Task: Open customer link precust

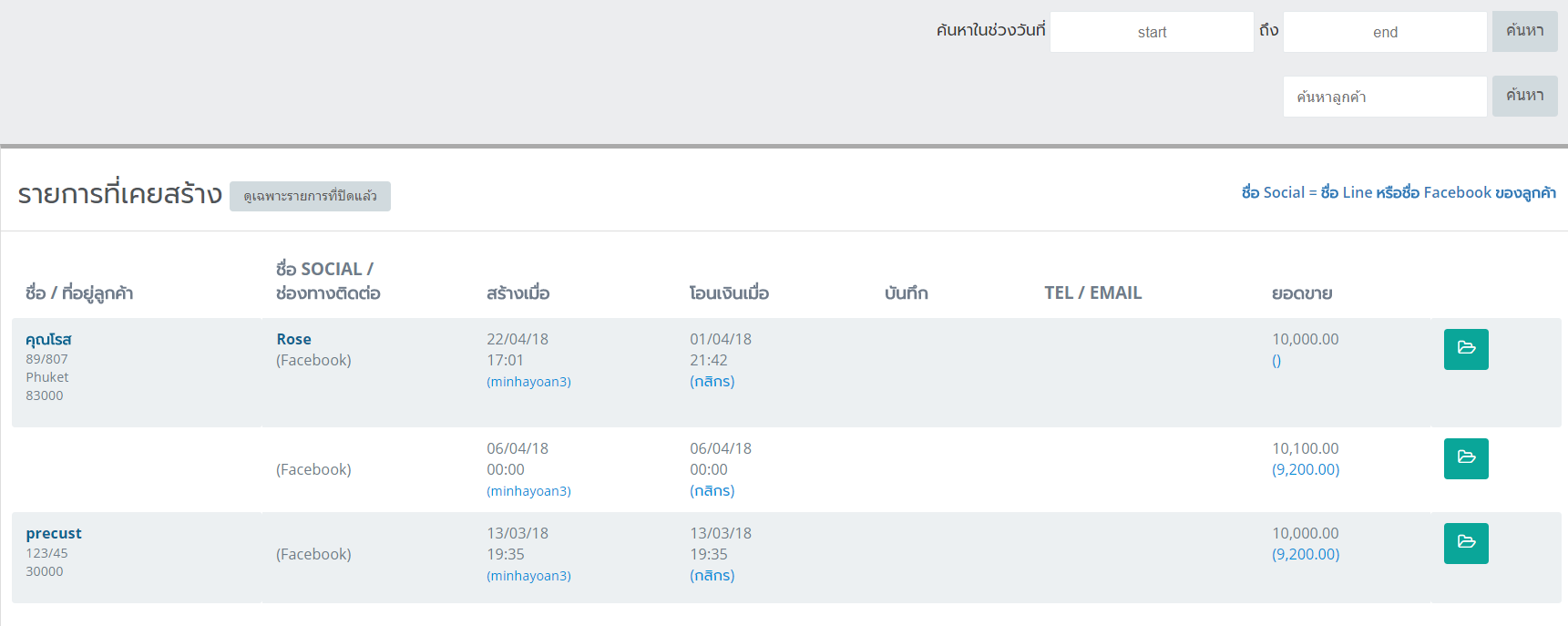Action: 54,533
